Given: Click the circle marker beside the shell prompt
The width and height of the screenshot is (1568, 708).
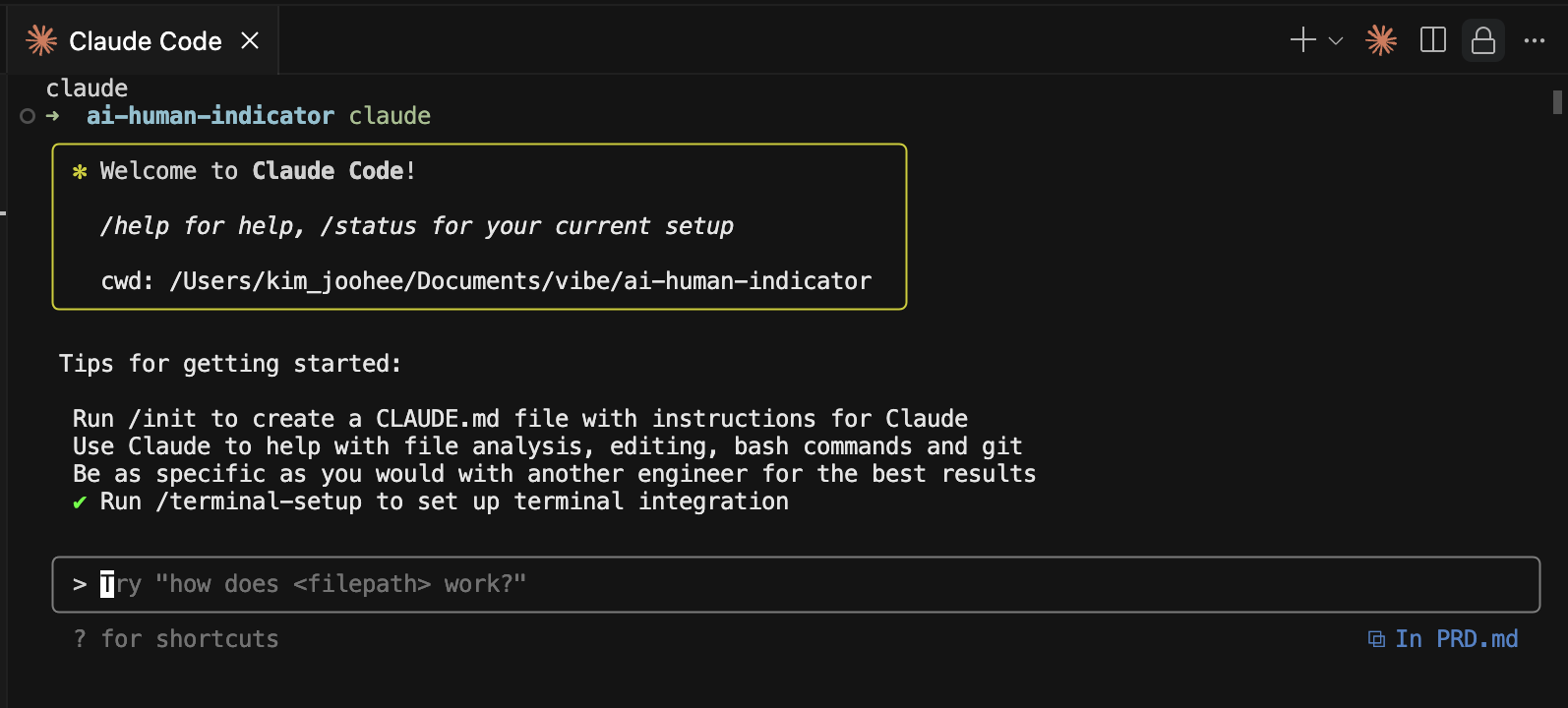Looking at the screenshot, I should (x=28, y=116).
